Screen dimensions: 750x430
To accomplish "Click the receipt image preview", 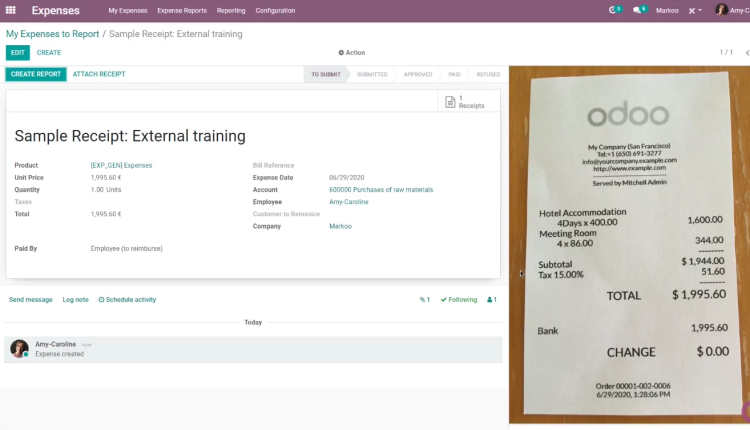I will (x=629, y=244).
